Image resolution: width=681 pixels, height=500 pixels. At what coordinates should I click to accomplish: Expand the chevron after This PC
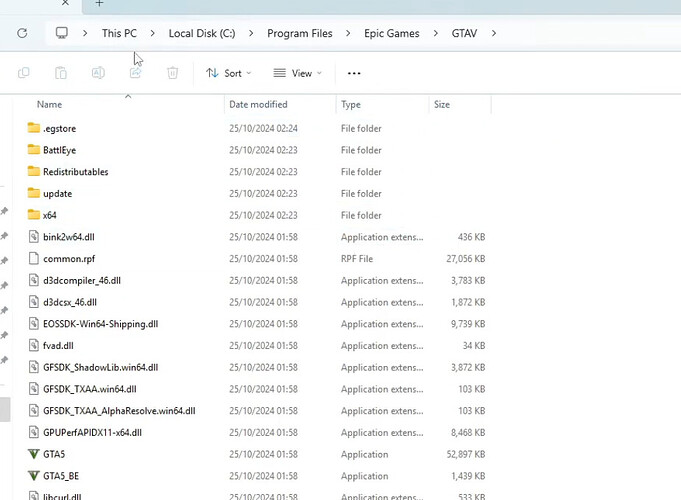pos(152,33)
